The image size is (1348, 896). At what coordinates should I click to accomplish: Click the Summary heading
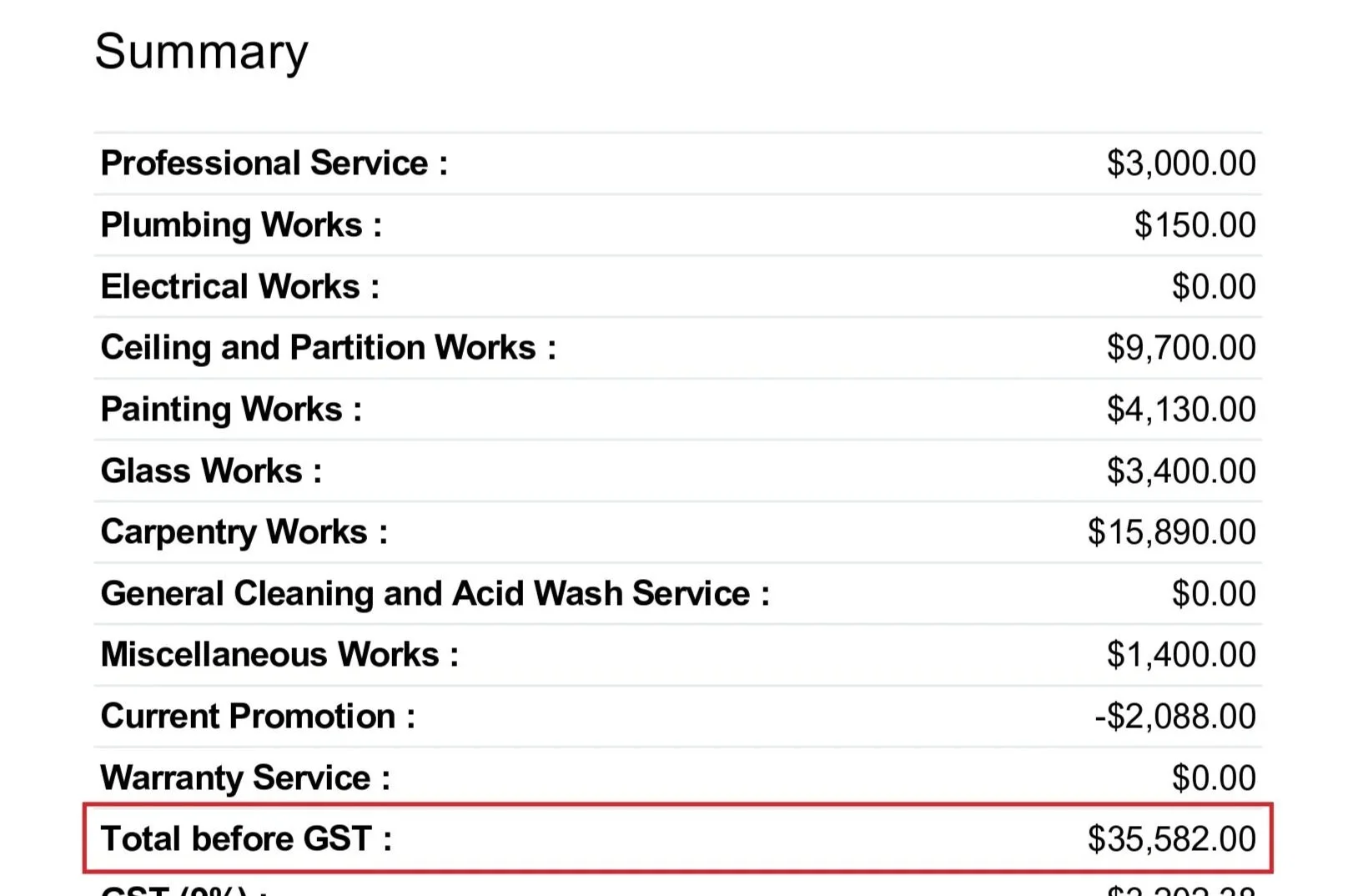pyautogui.click(x=201, y=53)
